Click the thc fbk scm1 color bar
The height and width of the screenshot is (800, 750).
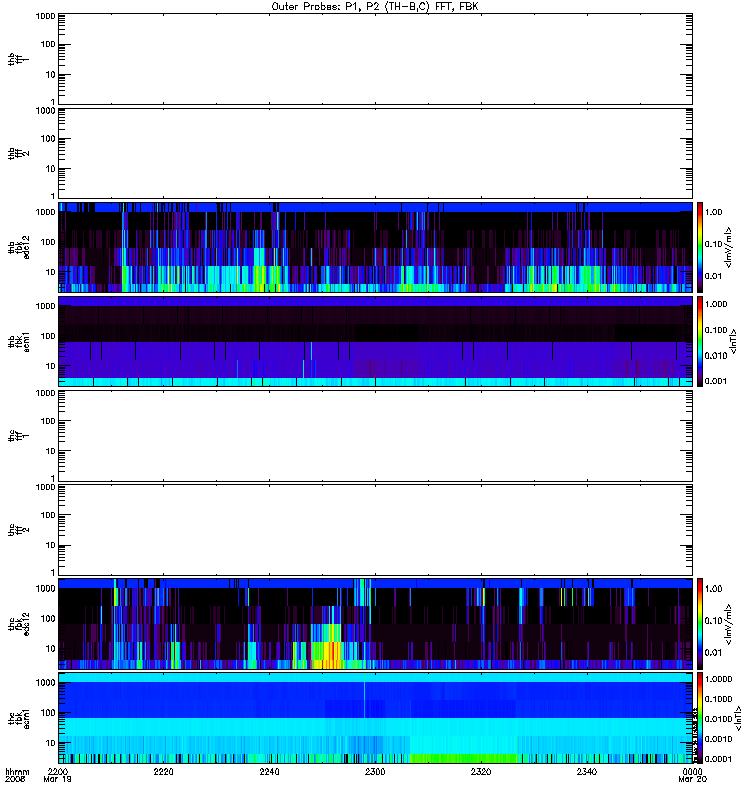click(700, 718)
